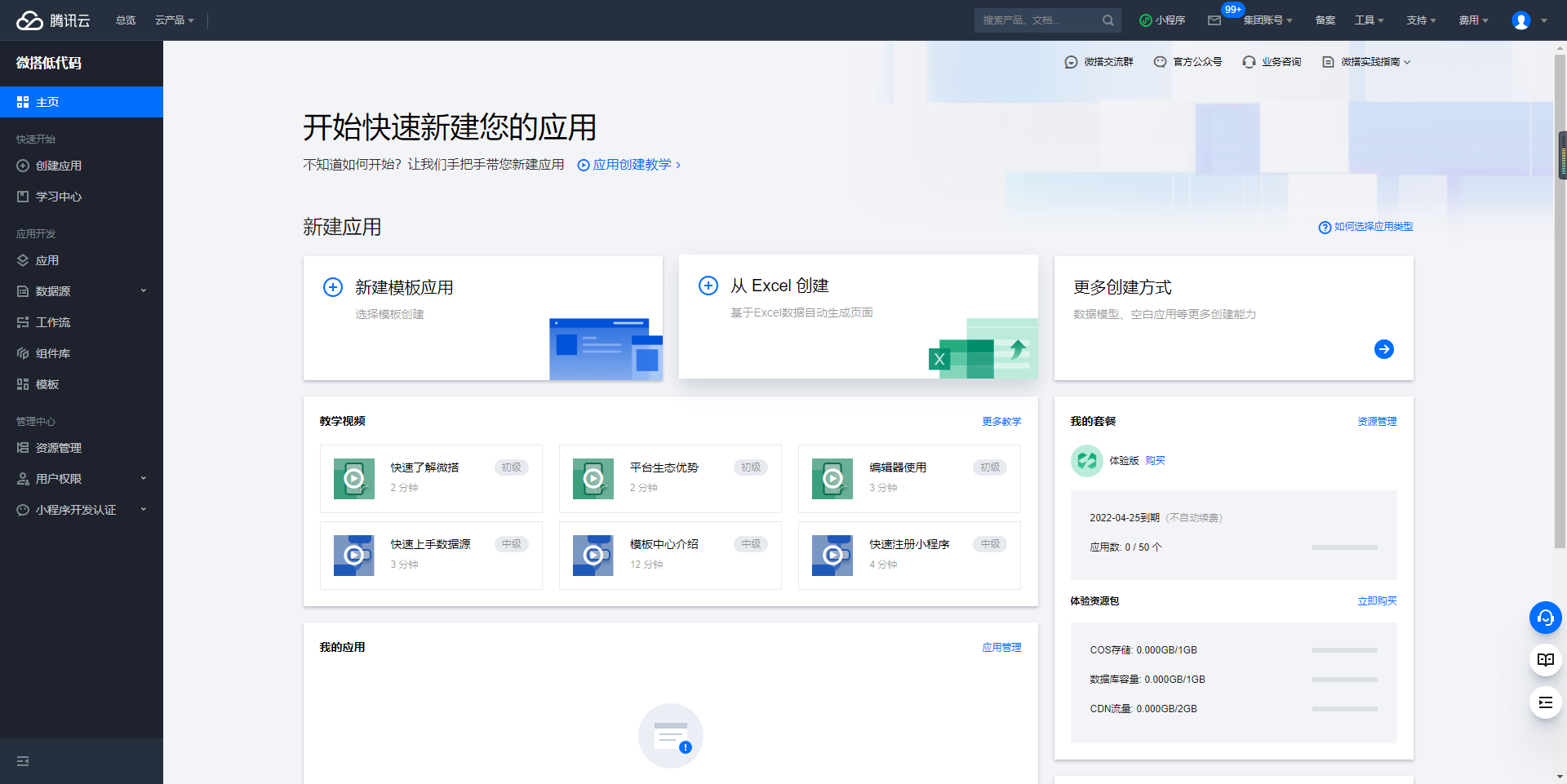1567x784 pixels.
Task: Click the 2022-04-25到期 expiry text
Action: 1125,518
